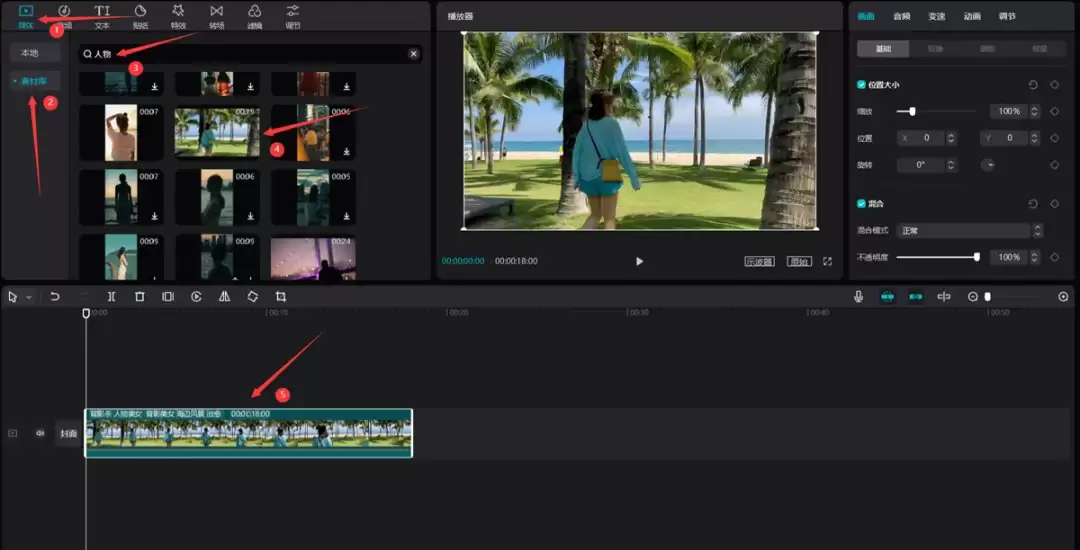Click the undo arrow in timeline toolbar
Image resolution: width=1080 pixels, height=550 pixels.
[55, 297]
